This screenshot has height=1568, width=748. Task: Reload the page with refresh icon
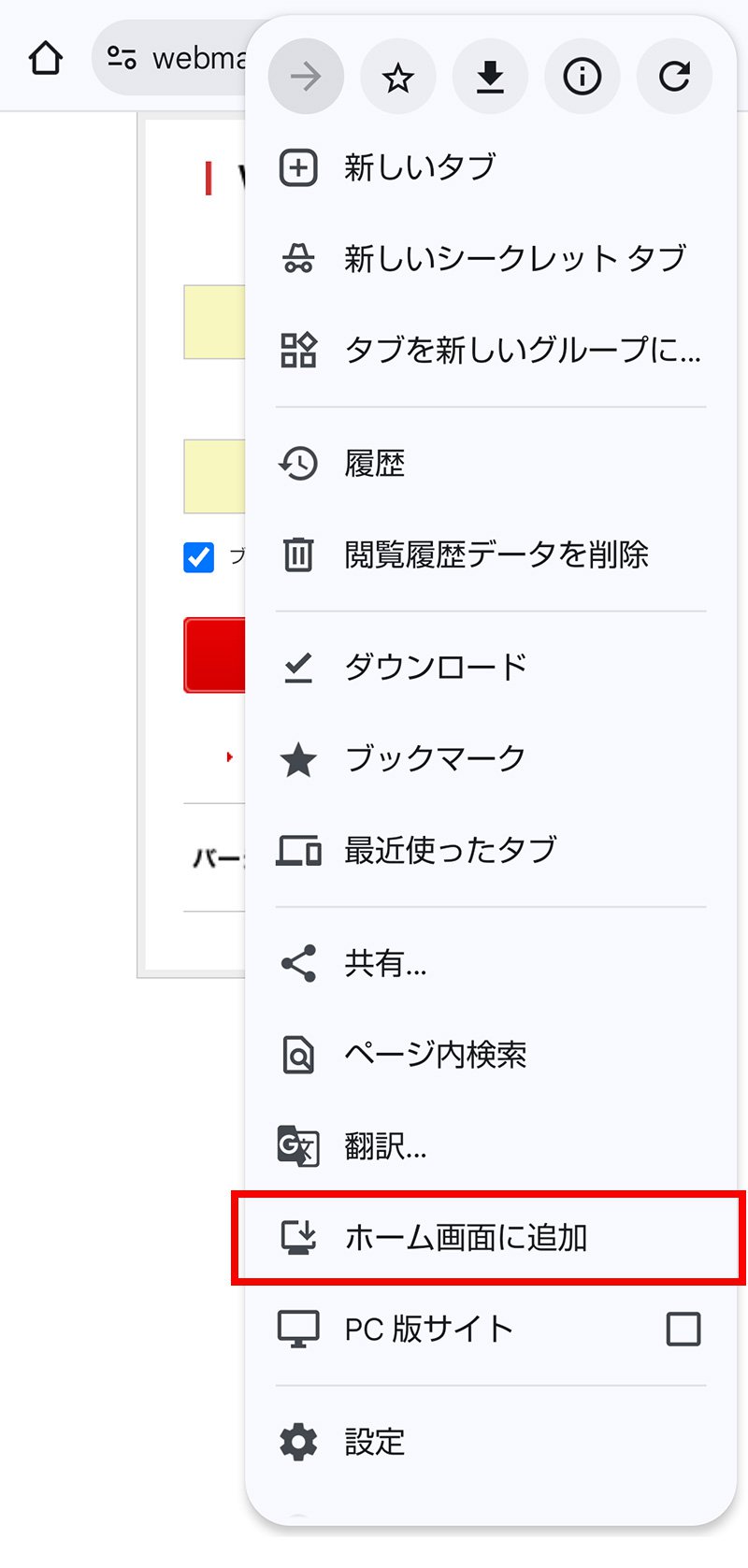pyautogui.click(x=674, y=77)
